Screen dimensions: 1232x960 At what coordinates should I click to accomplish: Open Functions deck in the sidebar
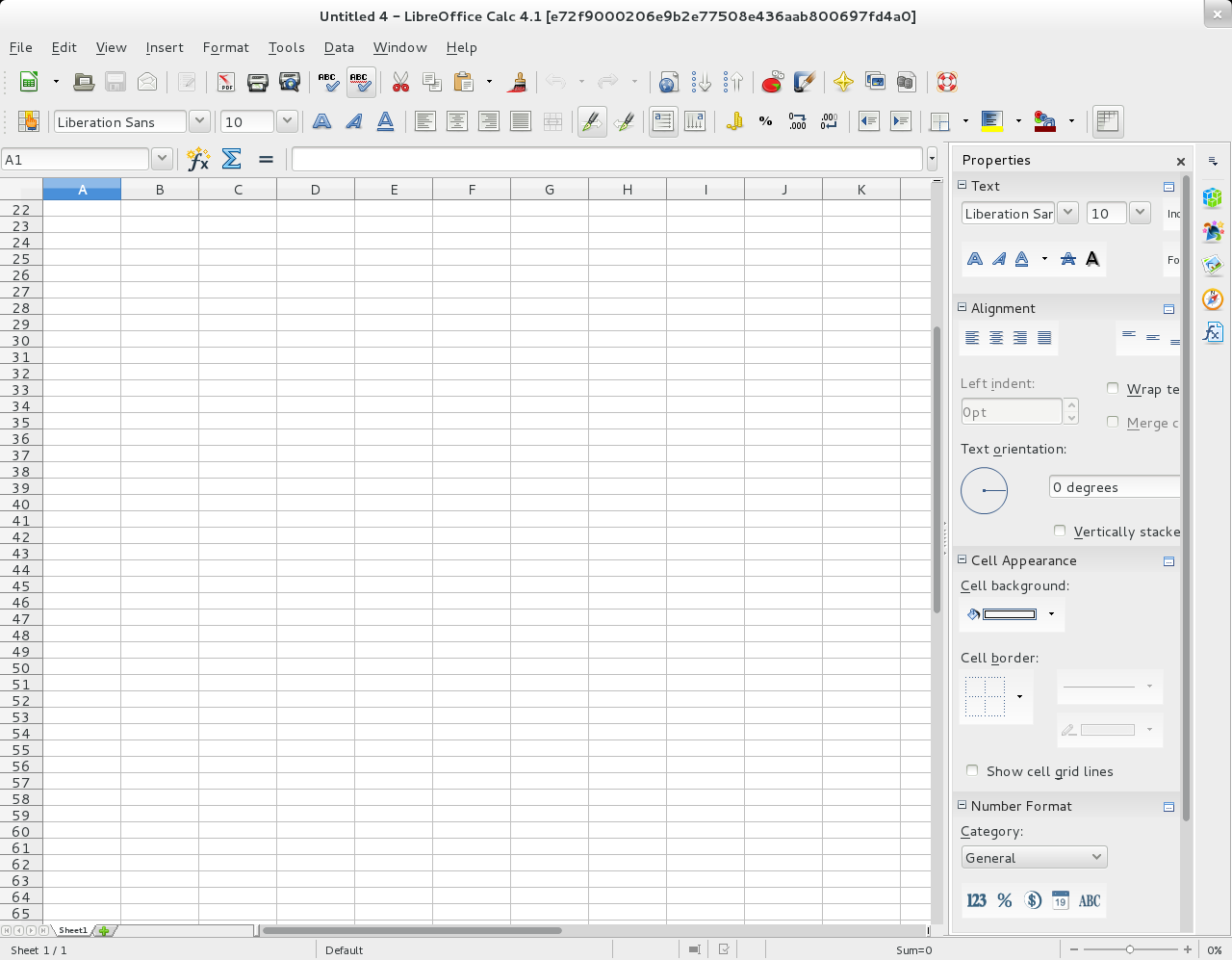(x=1213, y=332)
